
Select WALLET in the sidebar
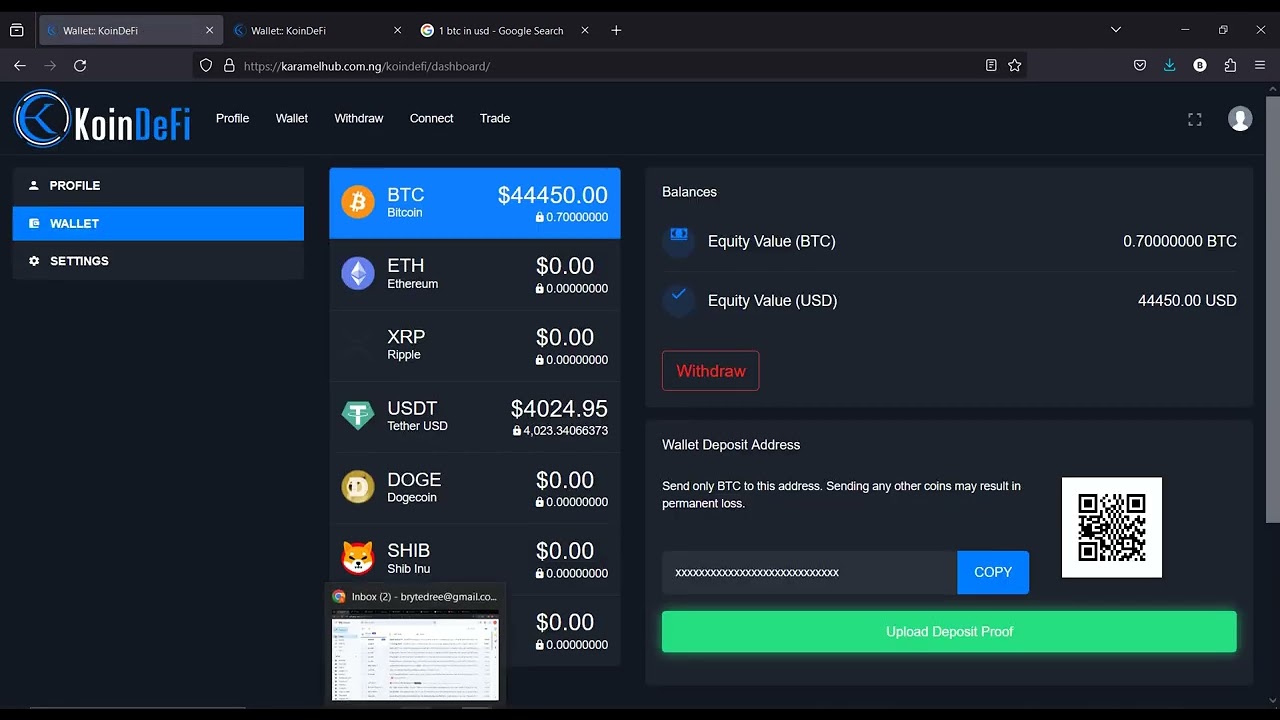click(158, 223)
